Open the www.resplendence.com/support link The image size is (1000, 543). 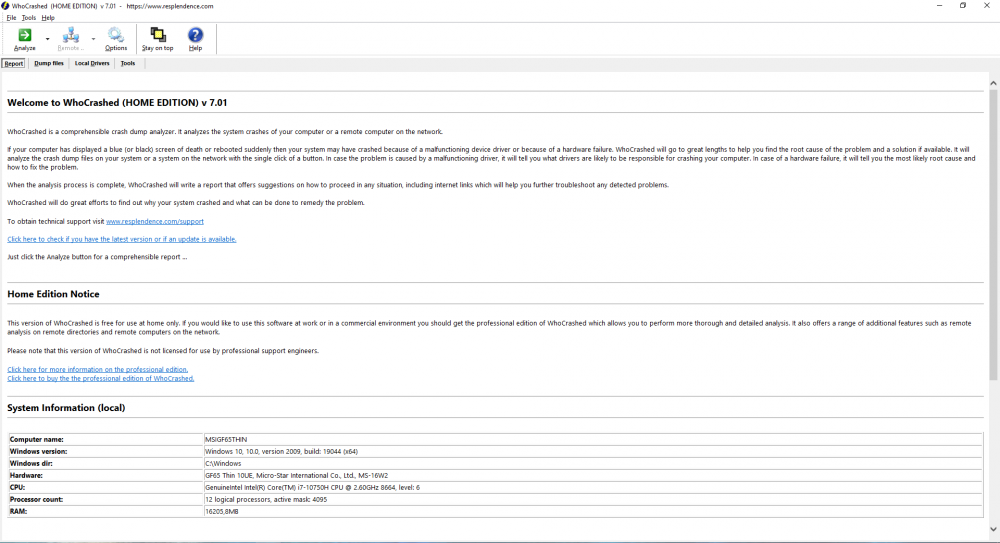(x=155, y=221)
